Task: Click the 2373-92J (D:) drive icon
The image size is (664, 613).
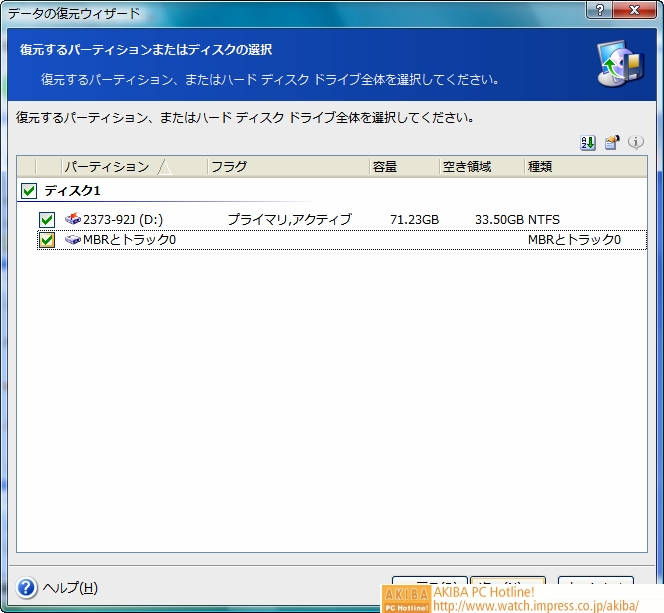Action: [73, 219]
